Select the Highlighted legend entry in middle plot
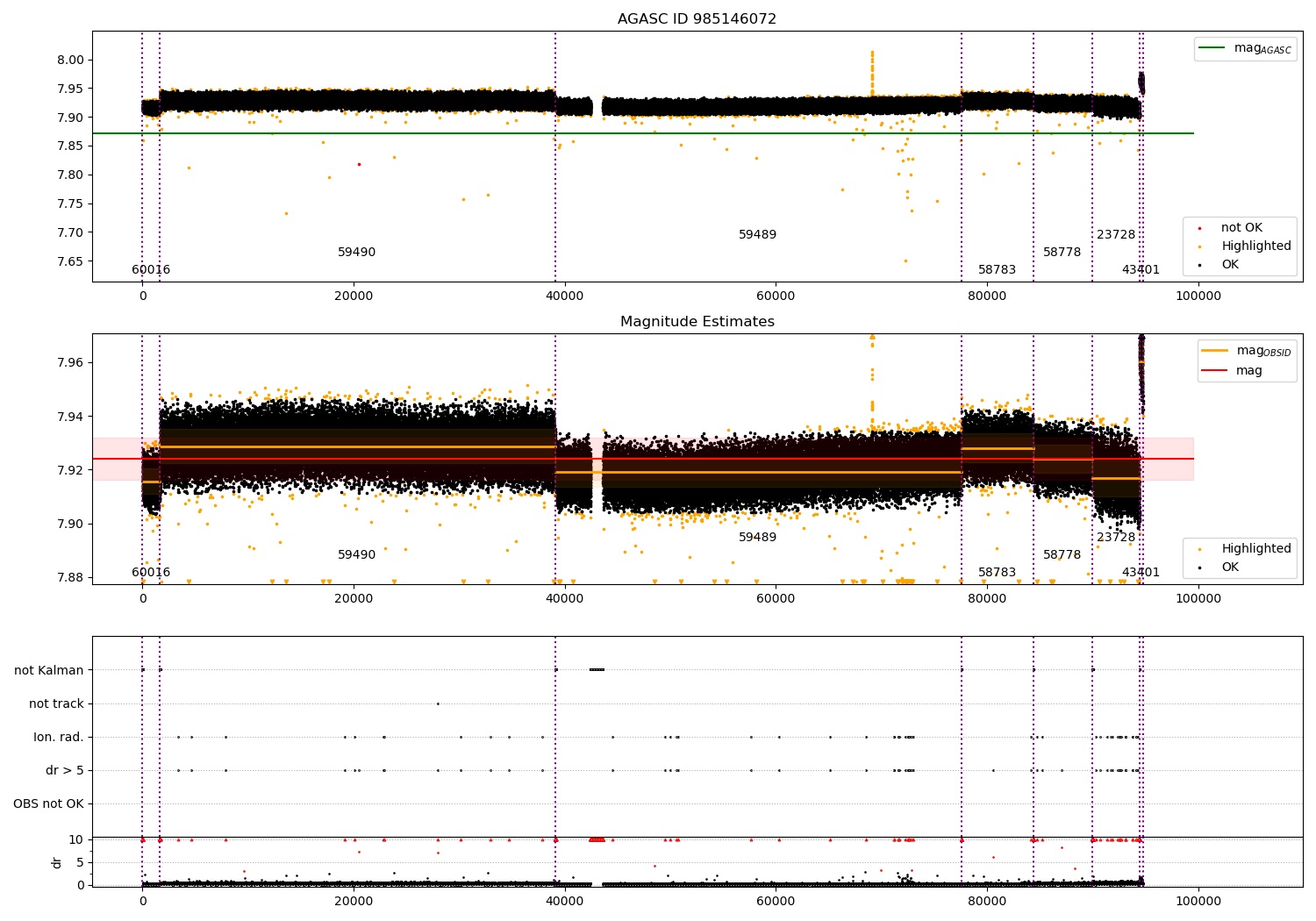The width and height of the screenshot is (1316, 921). click(1245, 549)
